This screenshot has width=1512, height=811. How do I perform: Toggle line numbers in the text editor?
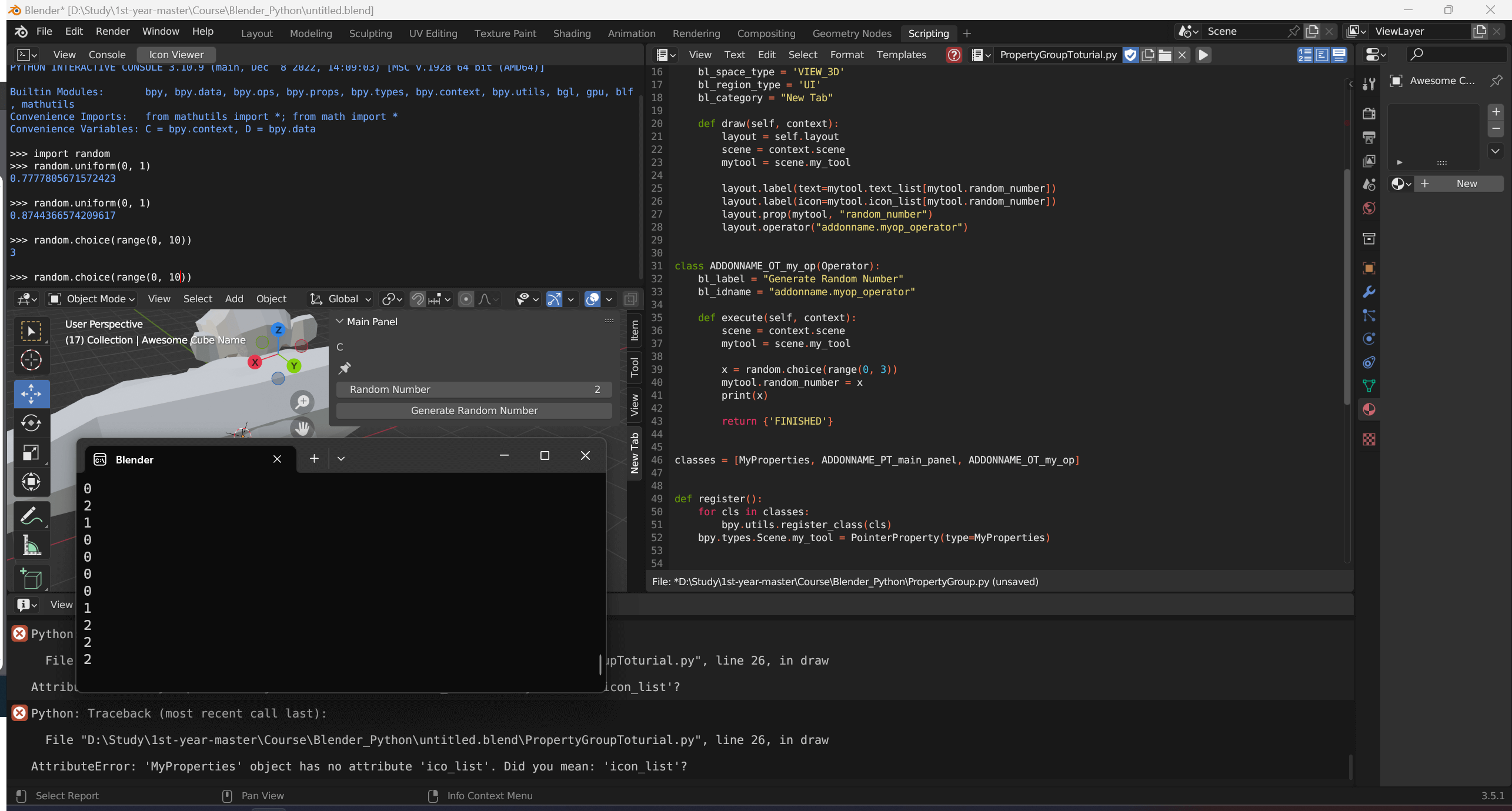[x=1305, y=55]
